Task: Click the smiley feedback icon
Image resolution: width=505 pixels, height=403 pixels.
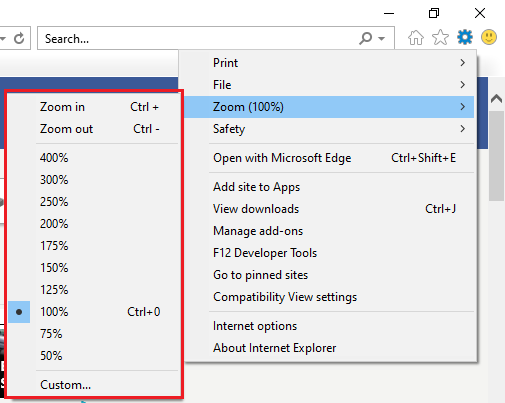Action: pyautogui.click(x=489, y=37)
